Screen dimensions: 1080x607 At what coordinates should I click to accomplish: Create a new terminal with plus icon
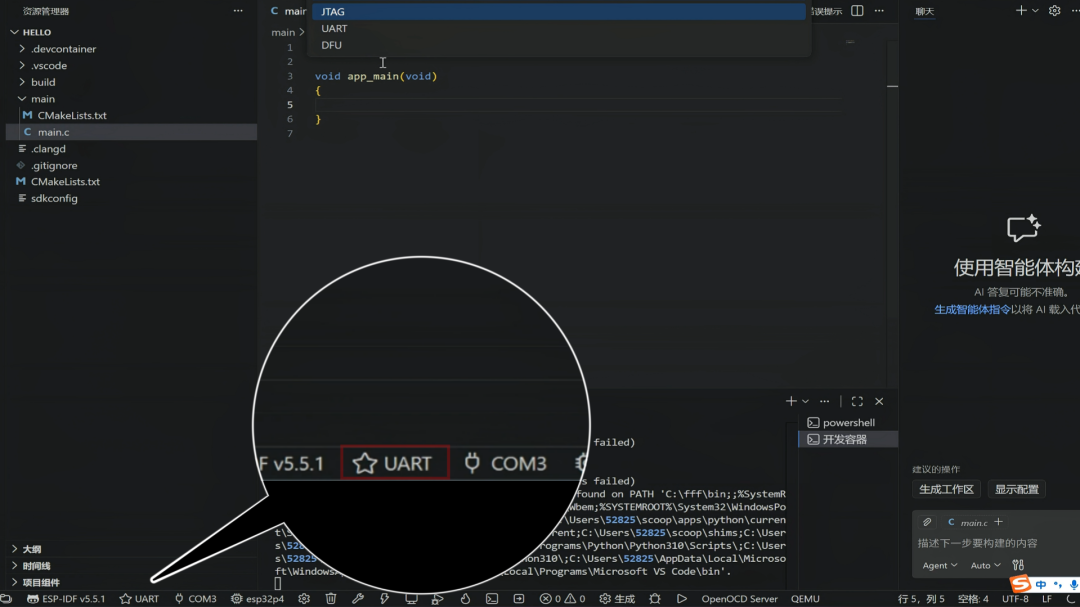pyautogui.click(x=791, y=401)
